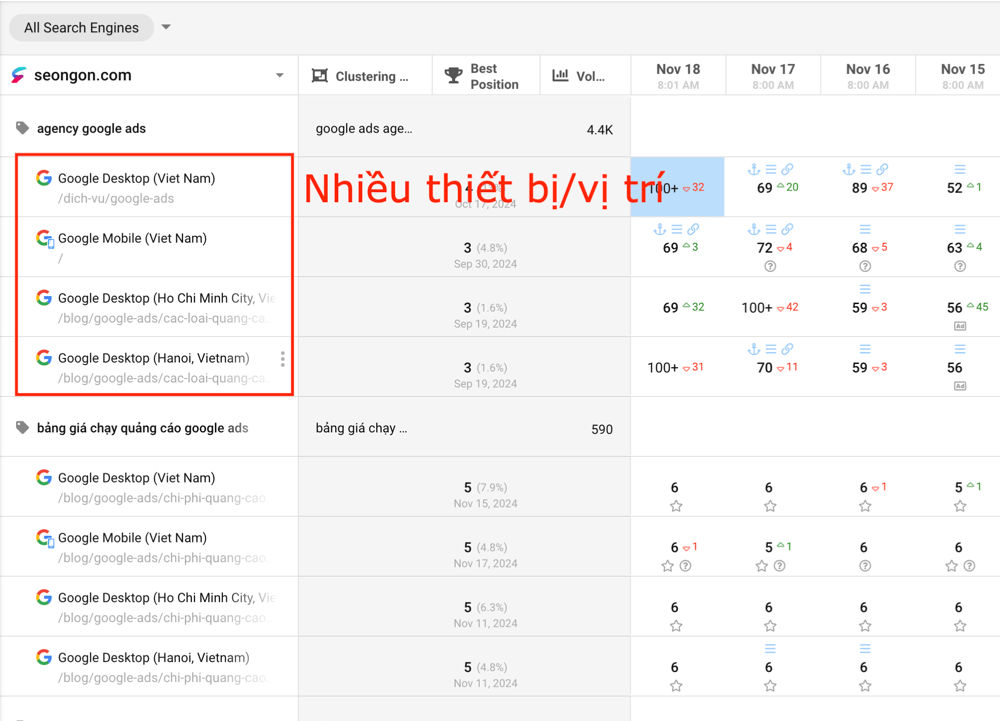Select the Nov 18 date column
The height and width of the screenshot is (721, 1001).
tap(678, 76)
